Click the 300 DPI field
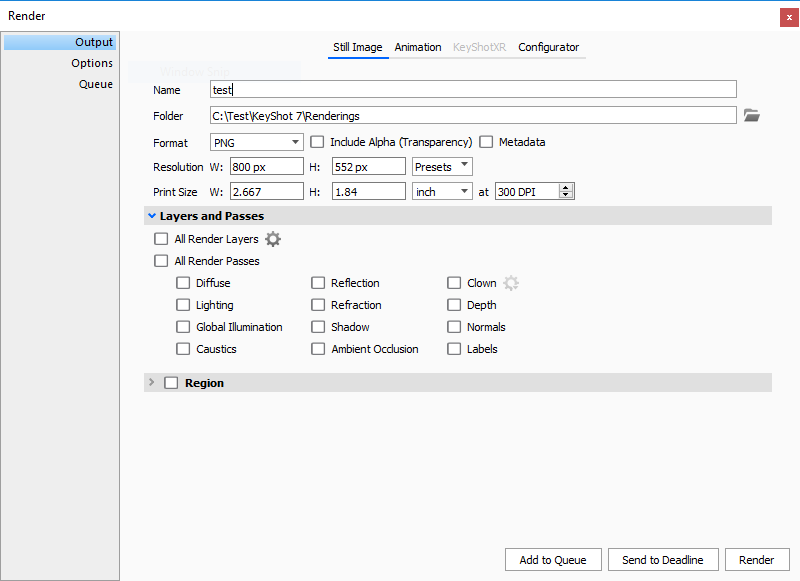 [527, 192]
